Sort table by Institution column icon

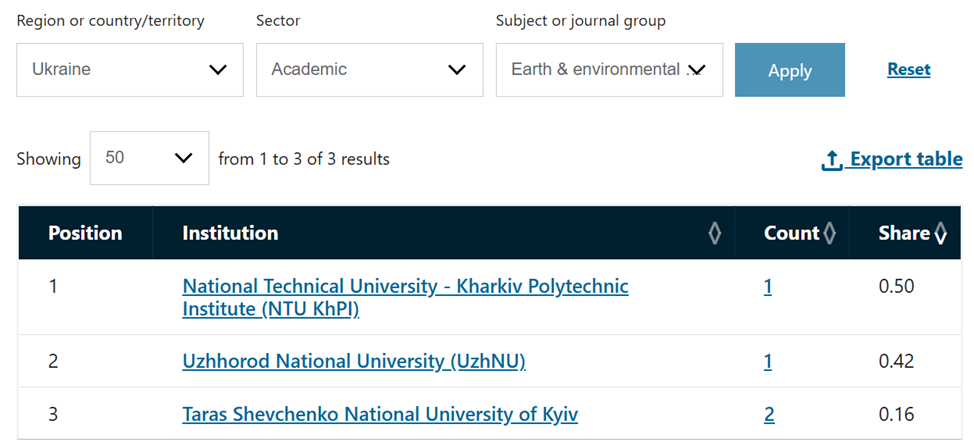tap(715, 233)
